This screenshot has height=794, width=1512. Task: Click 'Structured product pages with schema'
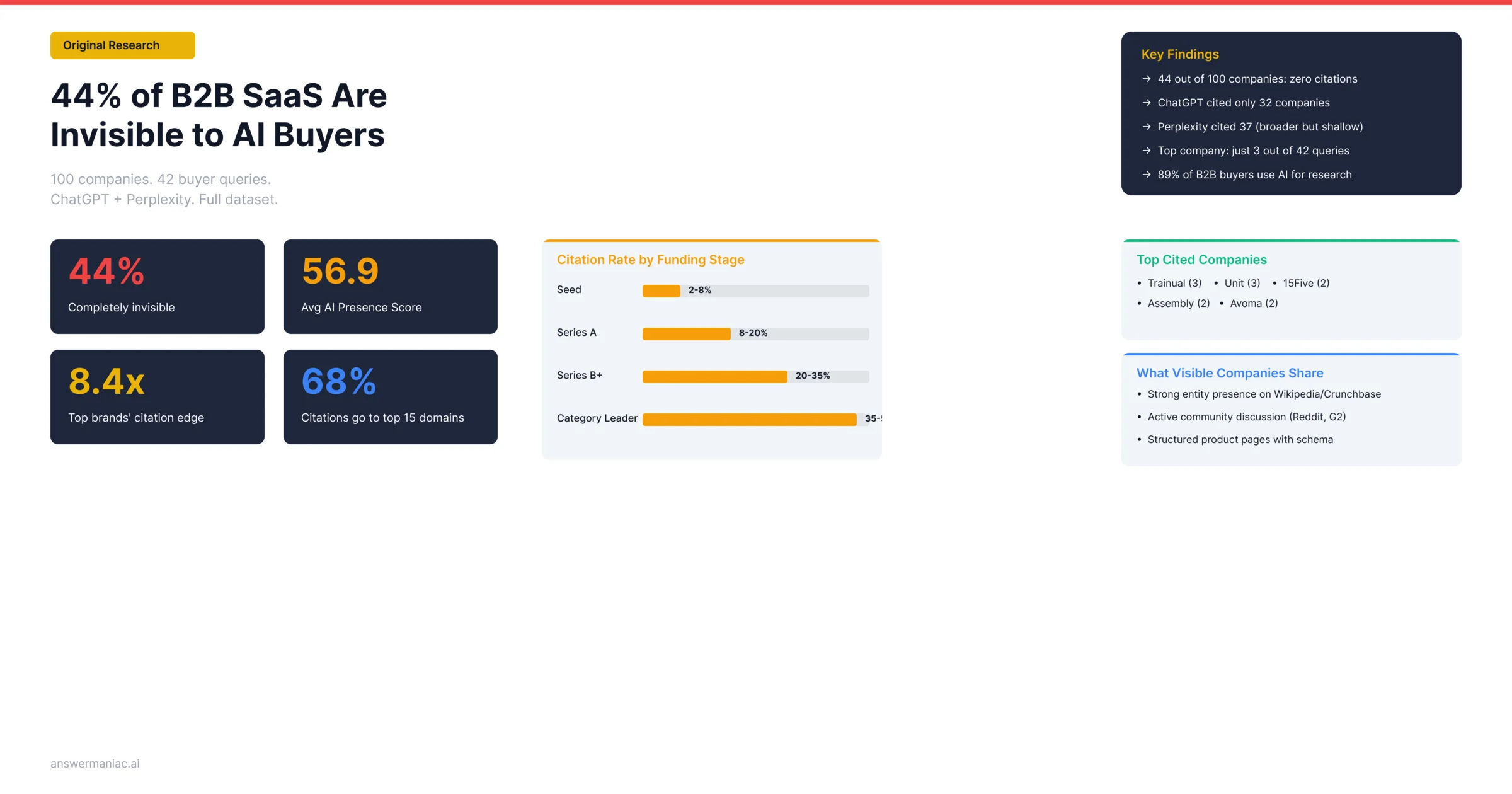(x=1240, y=440)
